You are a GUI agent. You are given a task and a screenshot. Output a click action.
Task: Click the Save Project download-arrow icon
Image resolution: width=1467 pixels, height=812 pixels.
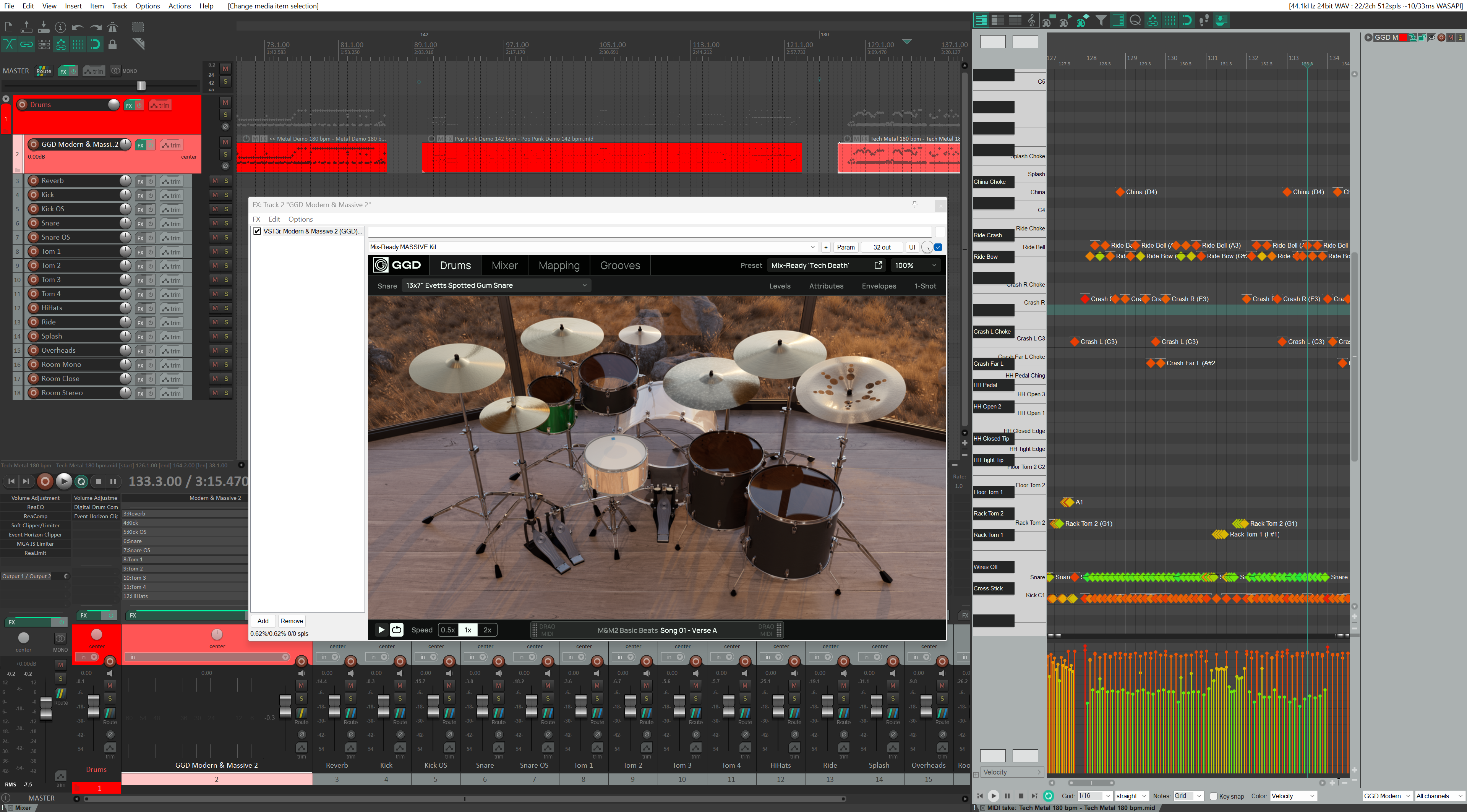(x=43, y=27)
